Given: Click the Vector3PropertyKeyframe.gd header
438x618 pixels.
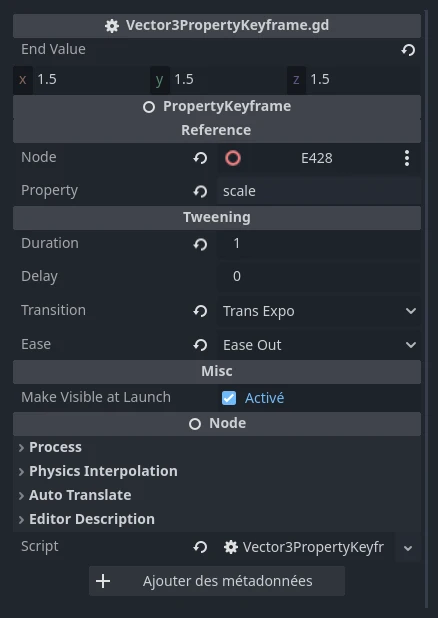Looking at the screenshot, I should pos(217,26).
